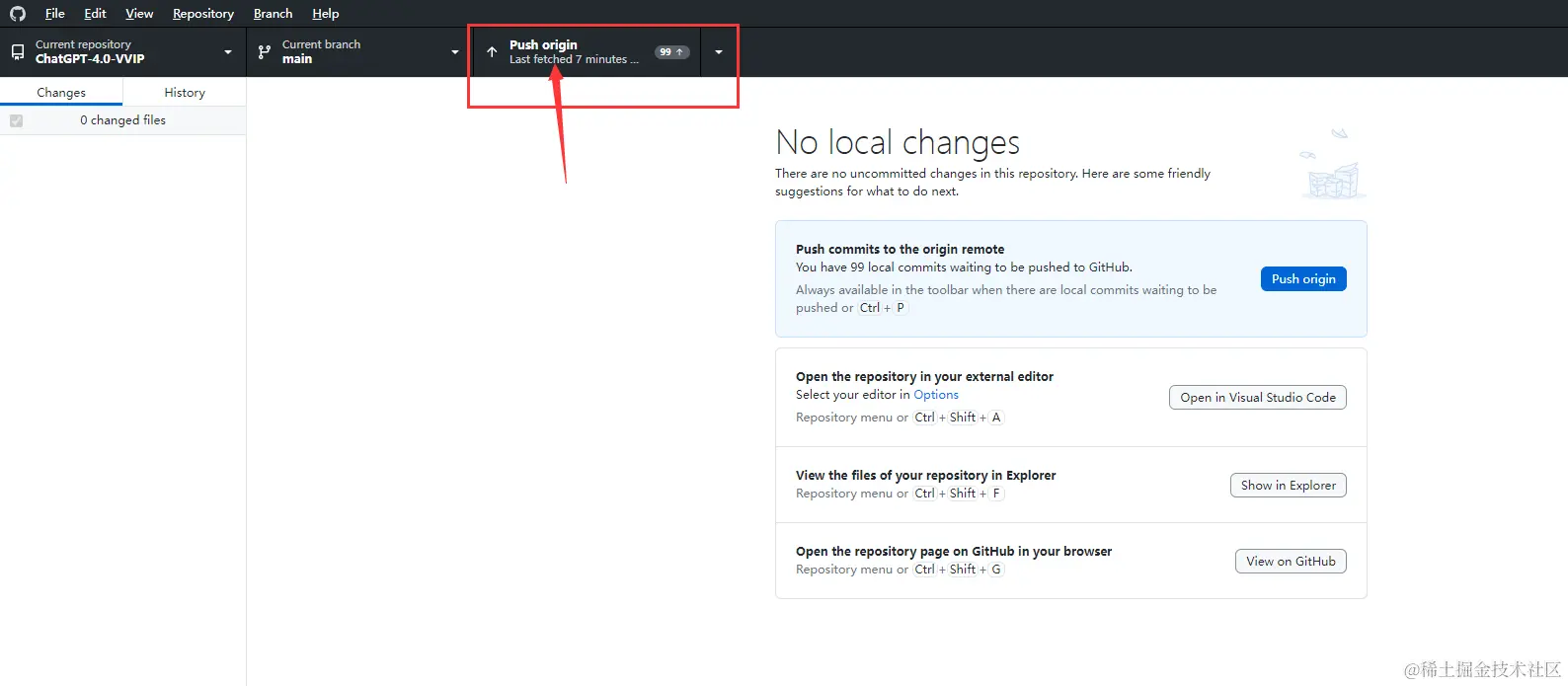
Task: Click the ChatGPT-4.0-VVIP repository name
Action: pyautogui.click(x=90, y=59)
